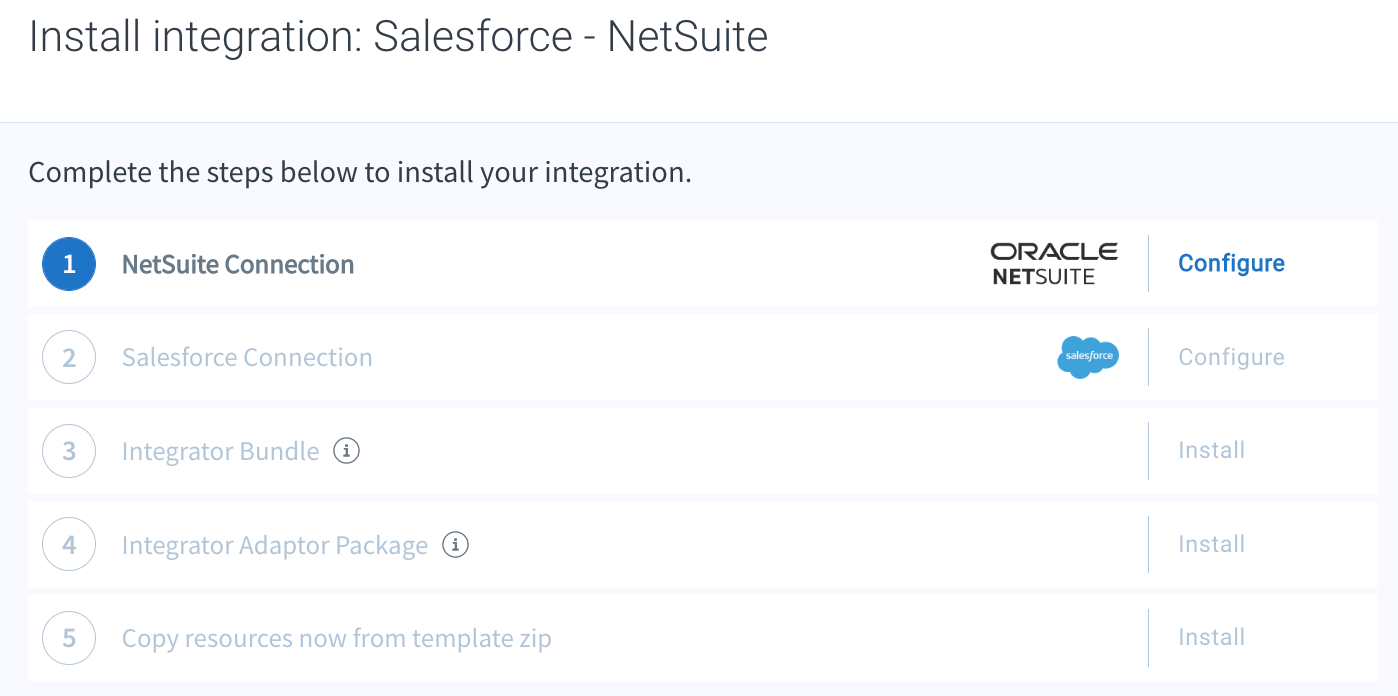Click the Salesforce cloud logo
Screen dimensions: 1398x696
pyautogui.click(x=1088, y=357)
